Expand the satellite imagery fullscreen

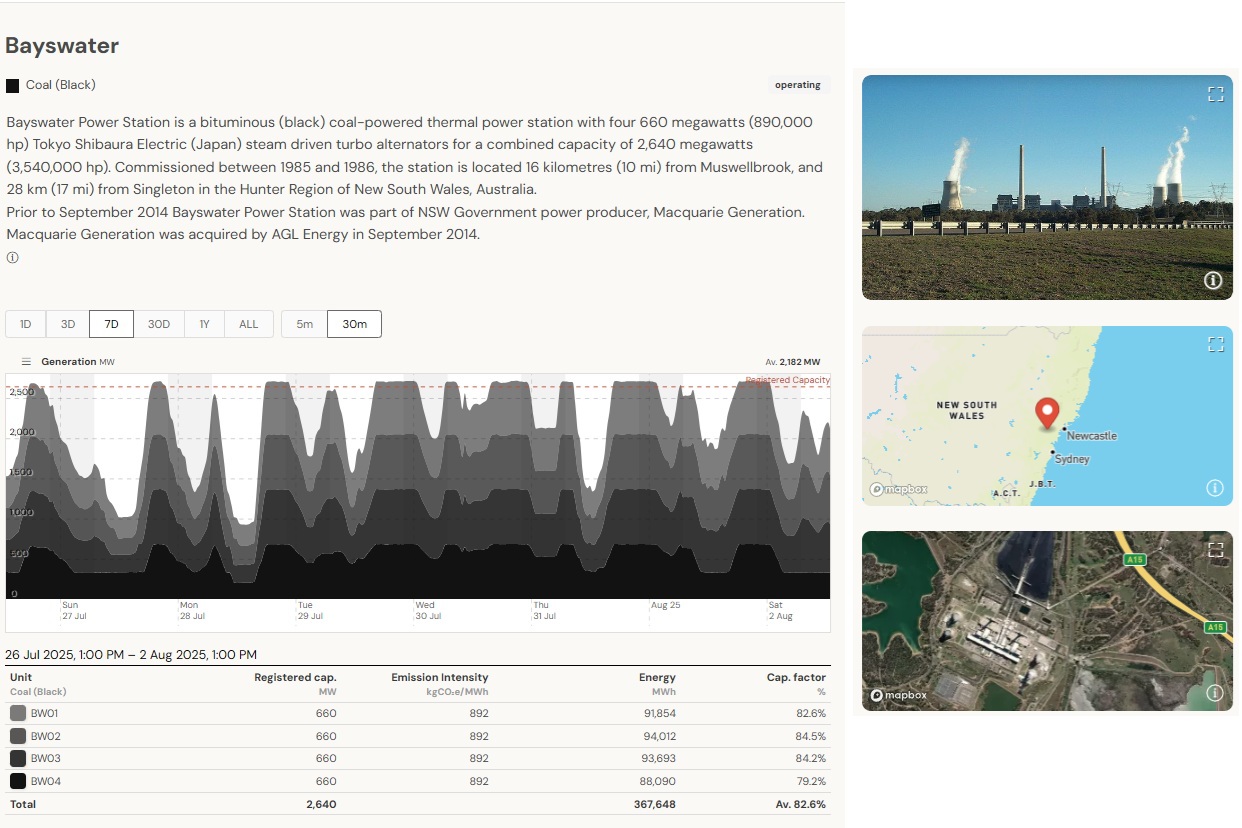pyautogui.click(x=1215, y=549)
